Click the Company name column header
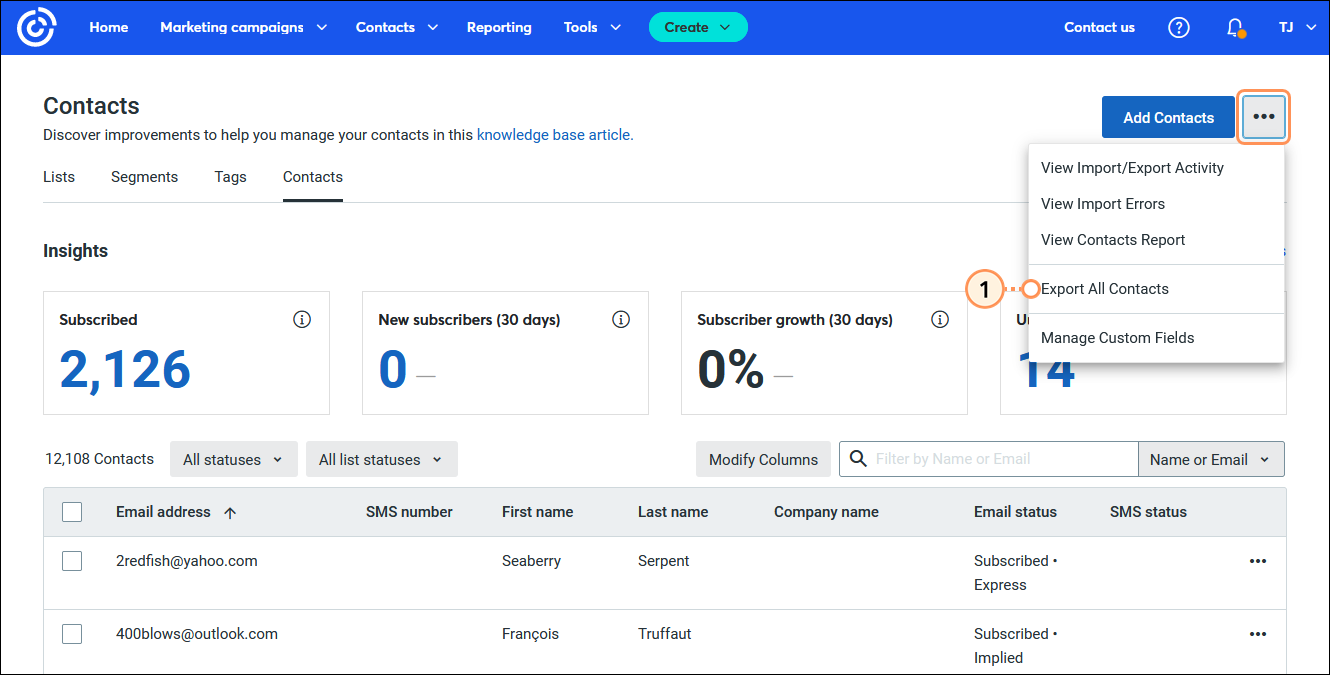 point(826,512)
